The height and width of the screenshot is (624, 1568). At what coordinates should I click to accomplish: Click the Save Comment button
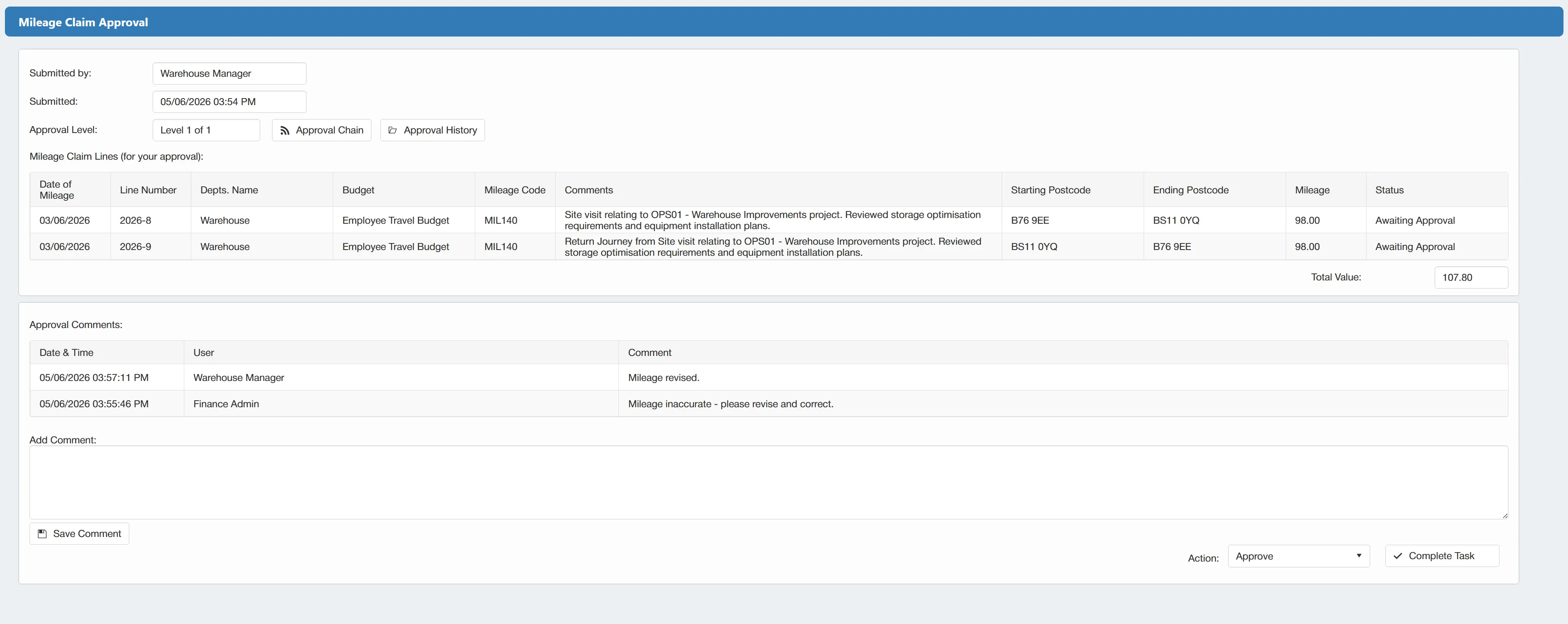79,534
